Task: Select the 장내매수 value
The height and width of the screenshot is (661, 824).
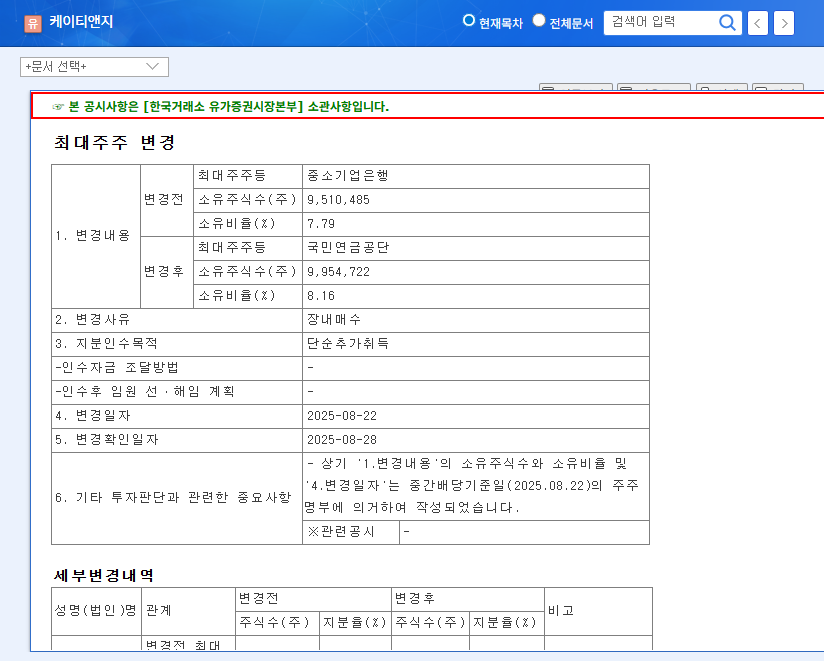Action: click(334, 319)
